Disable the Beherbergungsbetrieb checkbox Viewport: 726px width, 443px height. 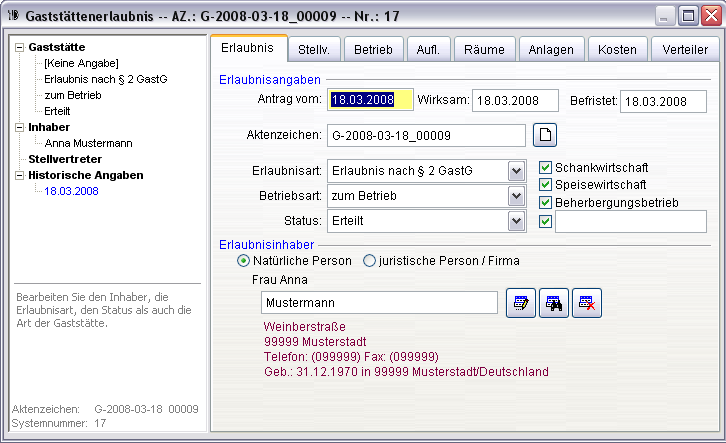[545, 202]
